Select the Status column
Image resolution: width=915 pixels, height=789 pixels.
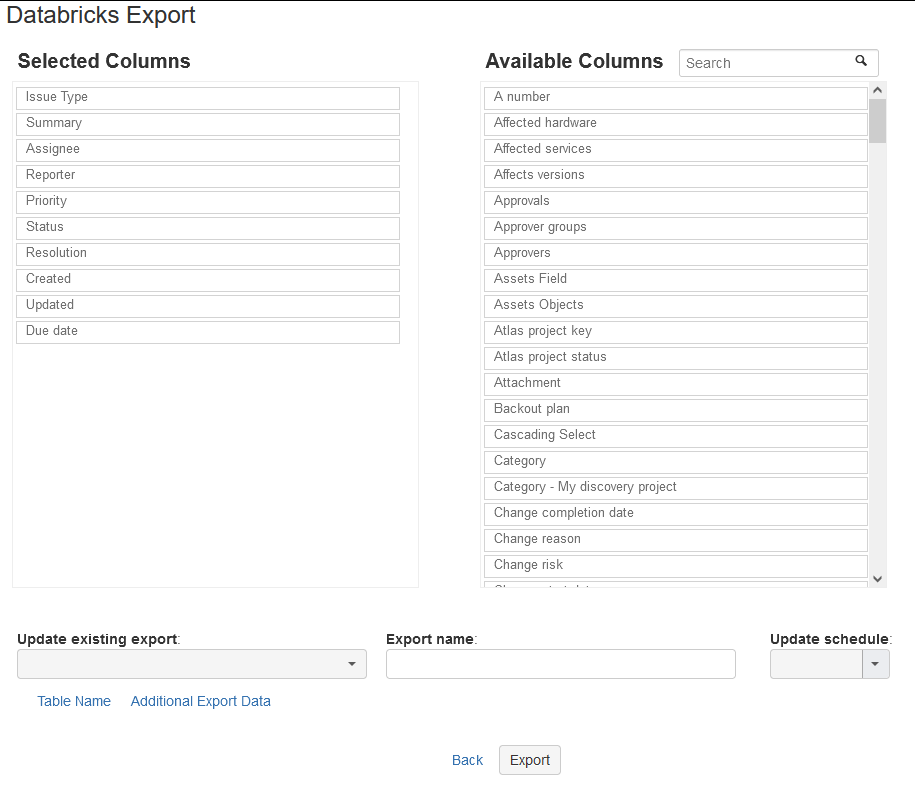pos(208,228)
